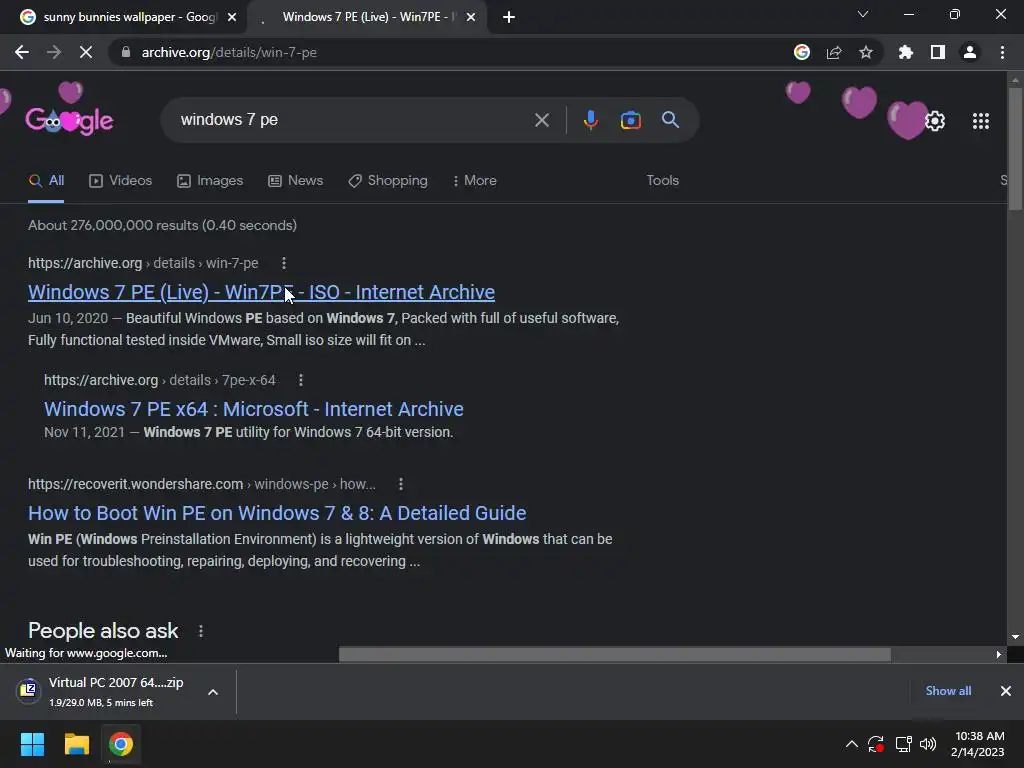Switch to the Shopping results tab
The width and height of the screenshot is (1024, 768).
coord(388,180)
